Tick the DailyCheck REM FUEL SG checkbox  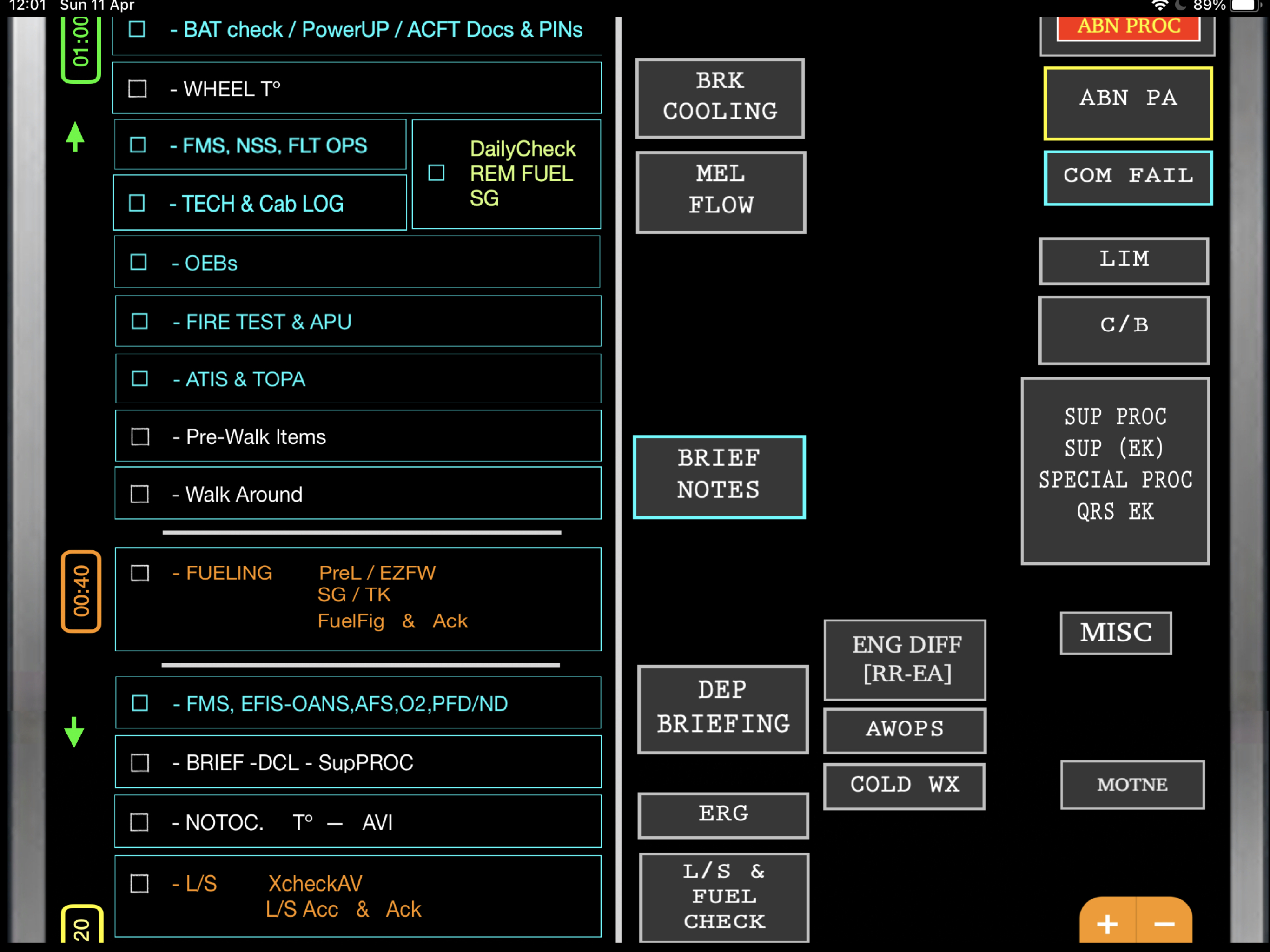(437, 173)
